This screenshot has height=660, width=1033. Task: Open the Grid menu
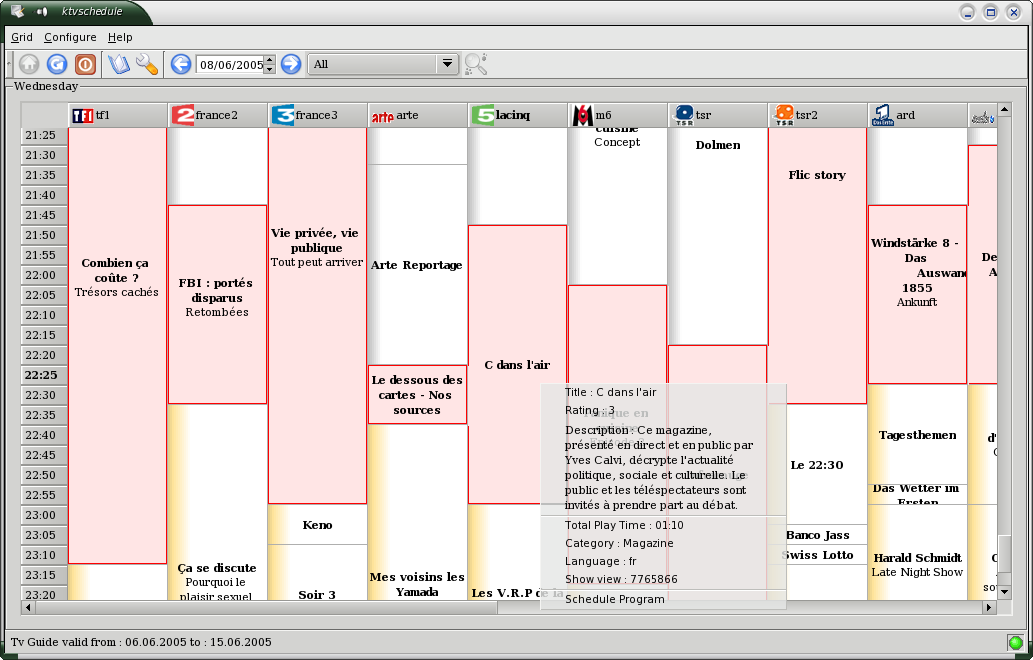click(22, 38)
